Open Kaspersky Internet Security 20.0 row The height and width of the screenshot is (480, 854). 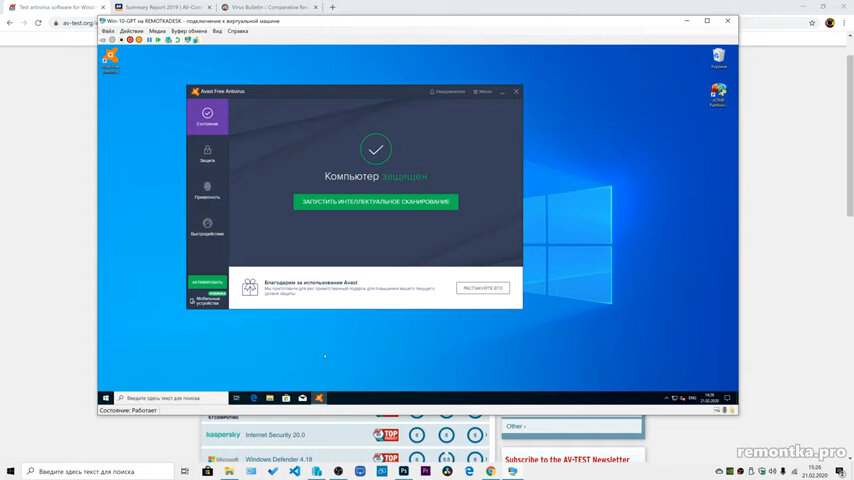(347, 435)
